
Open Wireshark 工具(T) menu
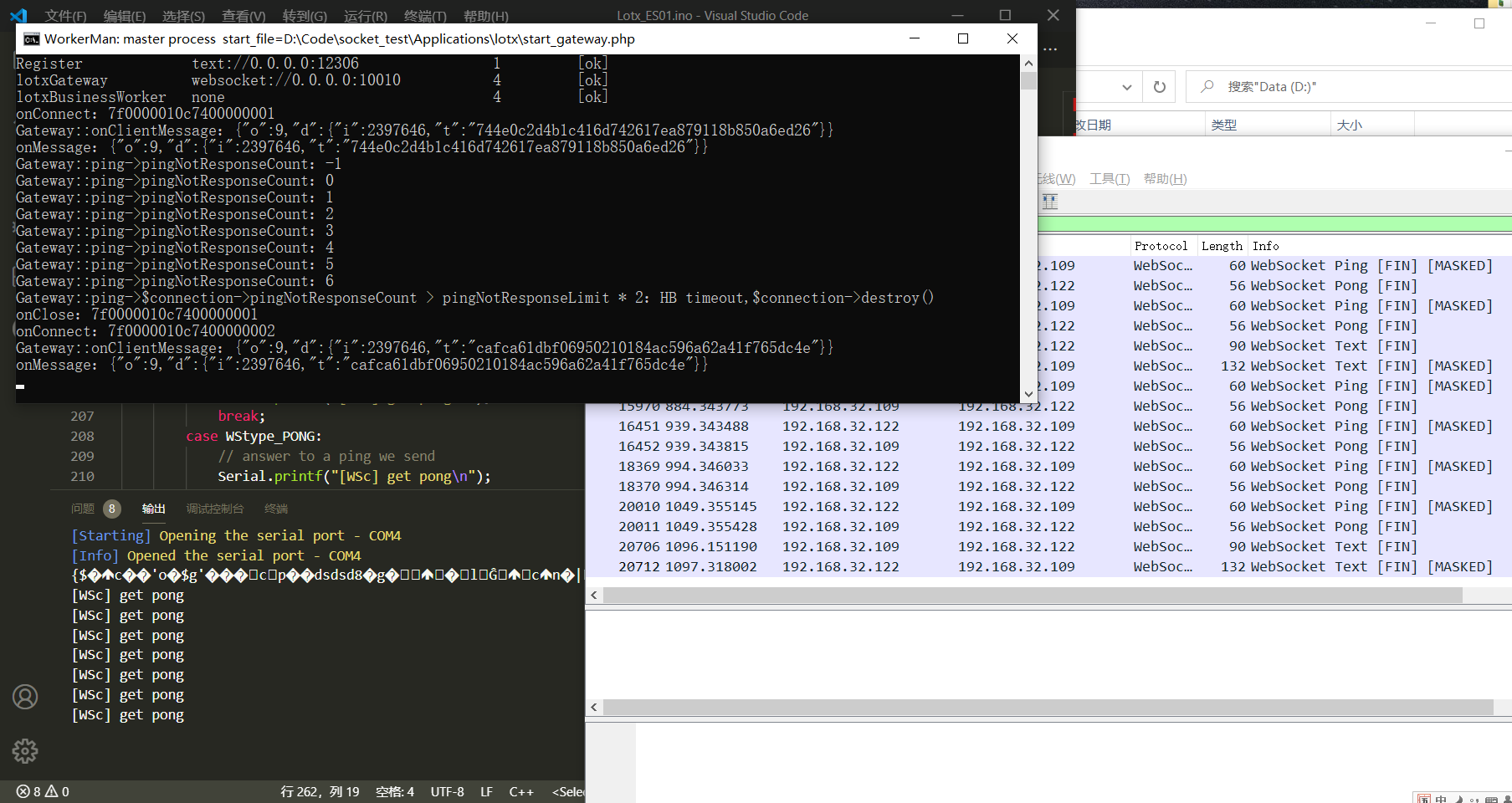(1110, 179)
